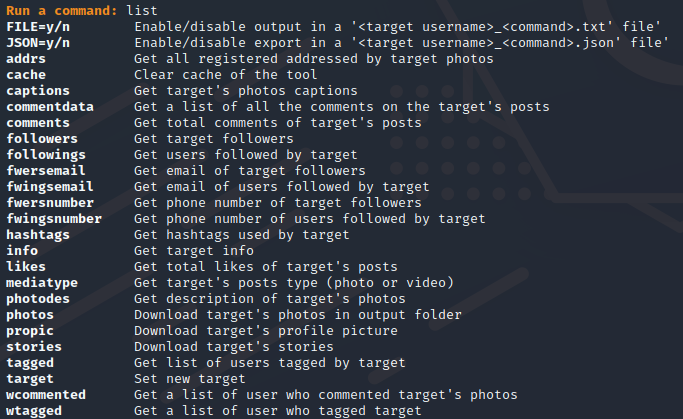The height and width of the screenshot is (419, 683).
Task: Select the photodes command word
Action: pyautogui.click(x=38, y=299)
